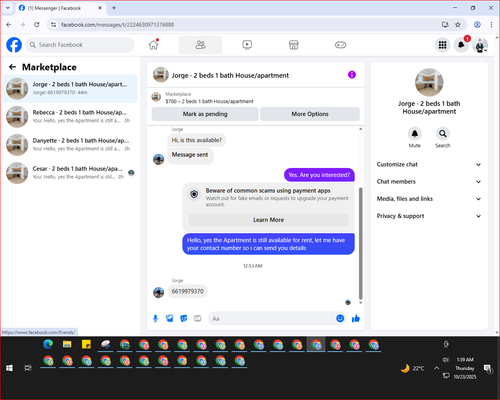Send a thumbs-up like

click(x=356, y=318)
